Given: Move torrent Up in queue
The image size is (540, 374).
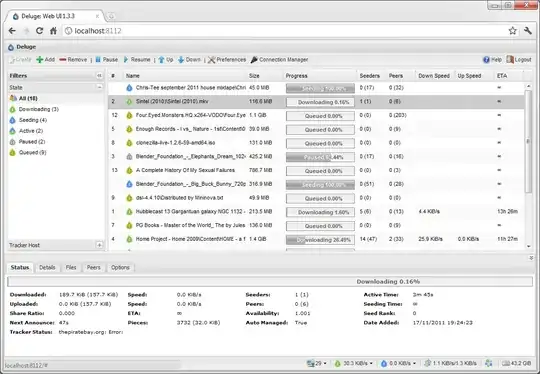Looking at the screenshot, I should tap(166, 60).
